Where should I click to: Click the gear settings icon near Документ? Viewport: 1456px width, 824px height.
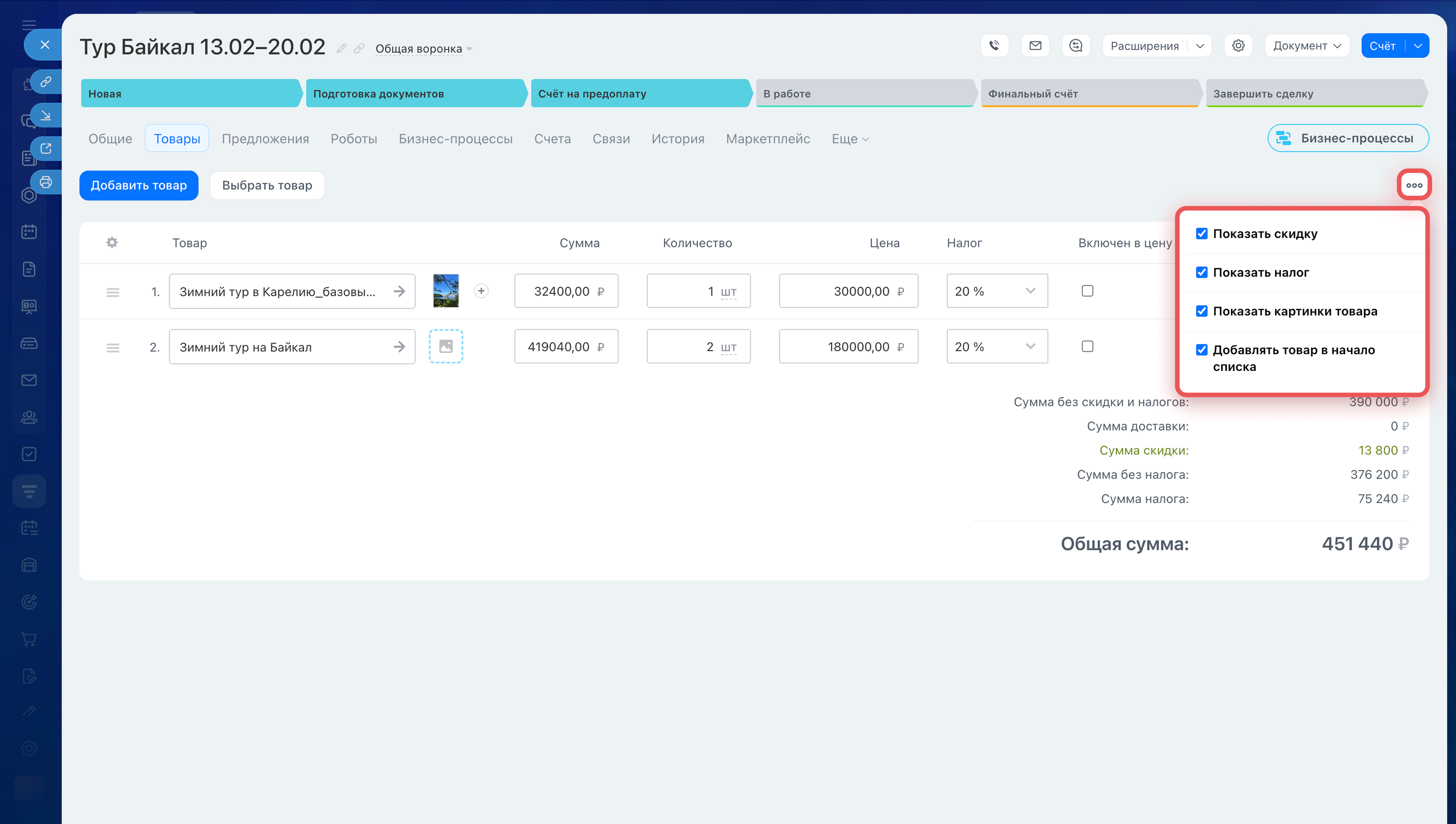coord(1238,46)
